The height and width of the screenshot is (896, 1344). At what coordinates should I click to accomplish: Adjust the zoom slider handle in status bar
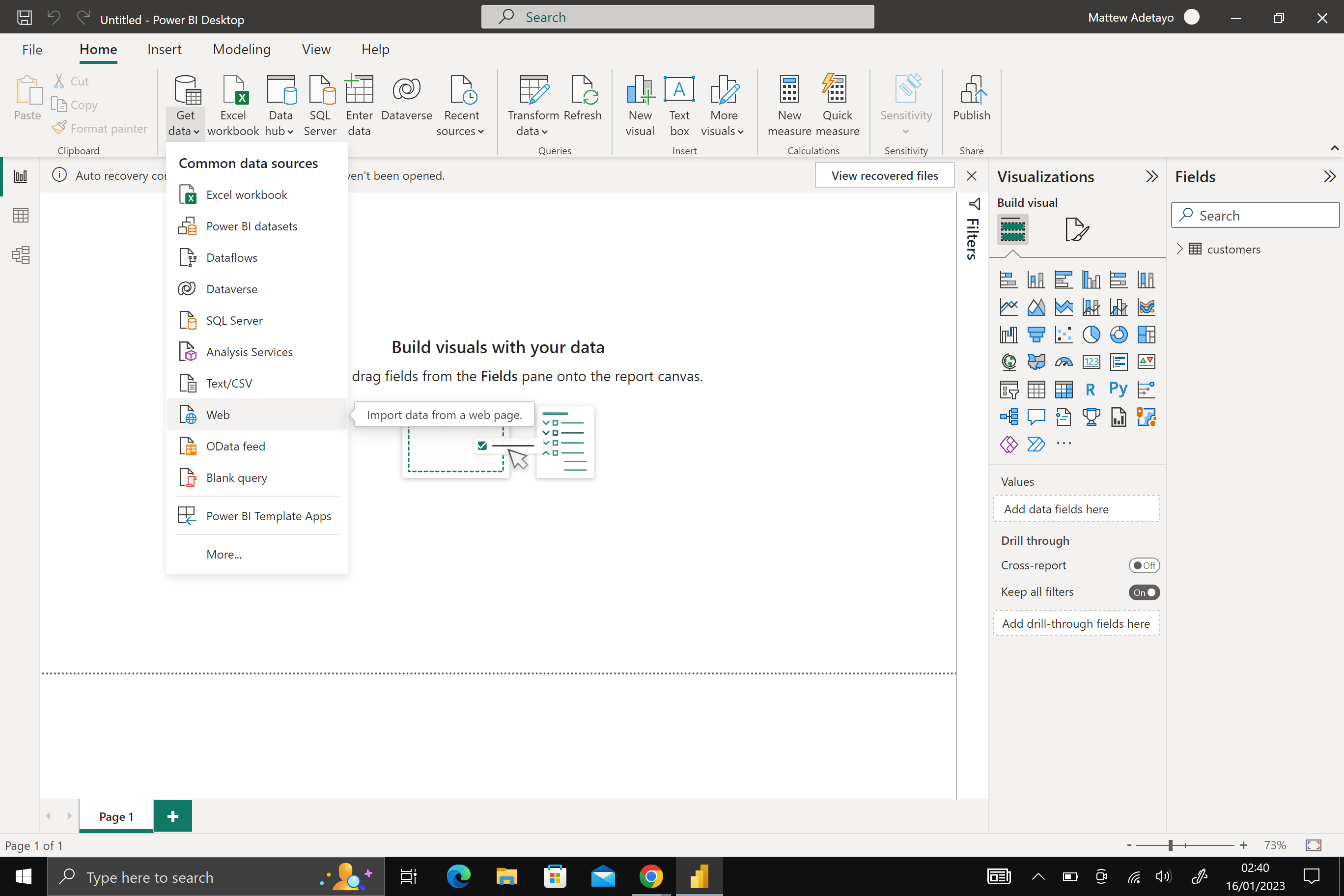click(1170, 845)
